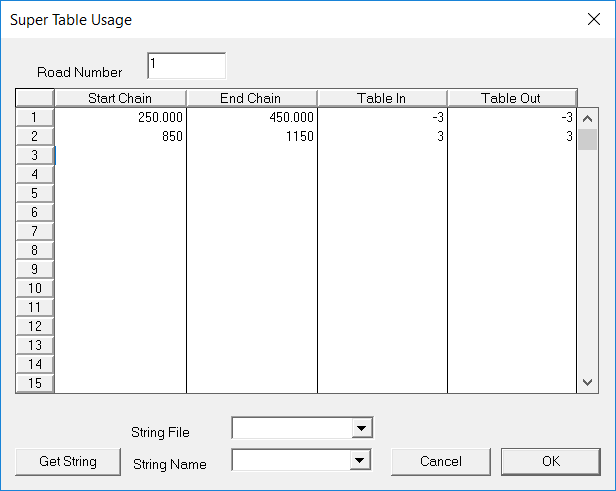The height and width of the screenshot is (491, 616).
Task: Select the End Chain cell with 1150
Action: click(x=251, y=136)
